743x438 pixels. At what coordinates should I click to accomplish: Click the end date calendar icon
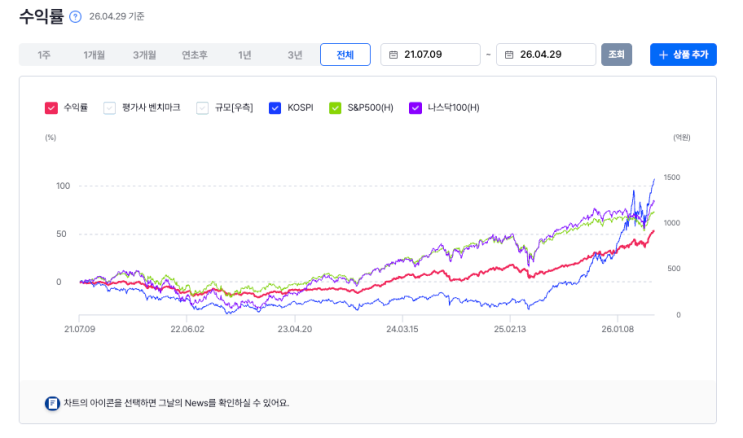point(509,55)
